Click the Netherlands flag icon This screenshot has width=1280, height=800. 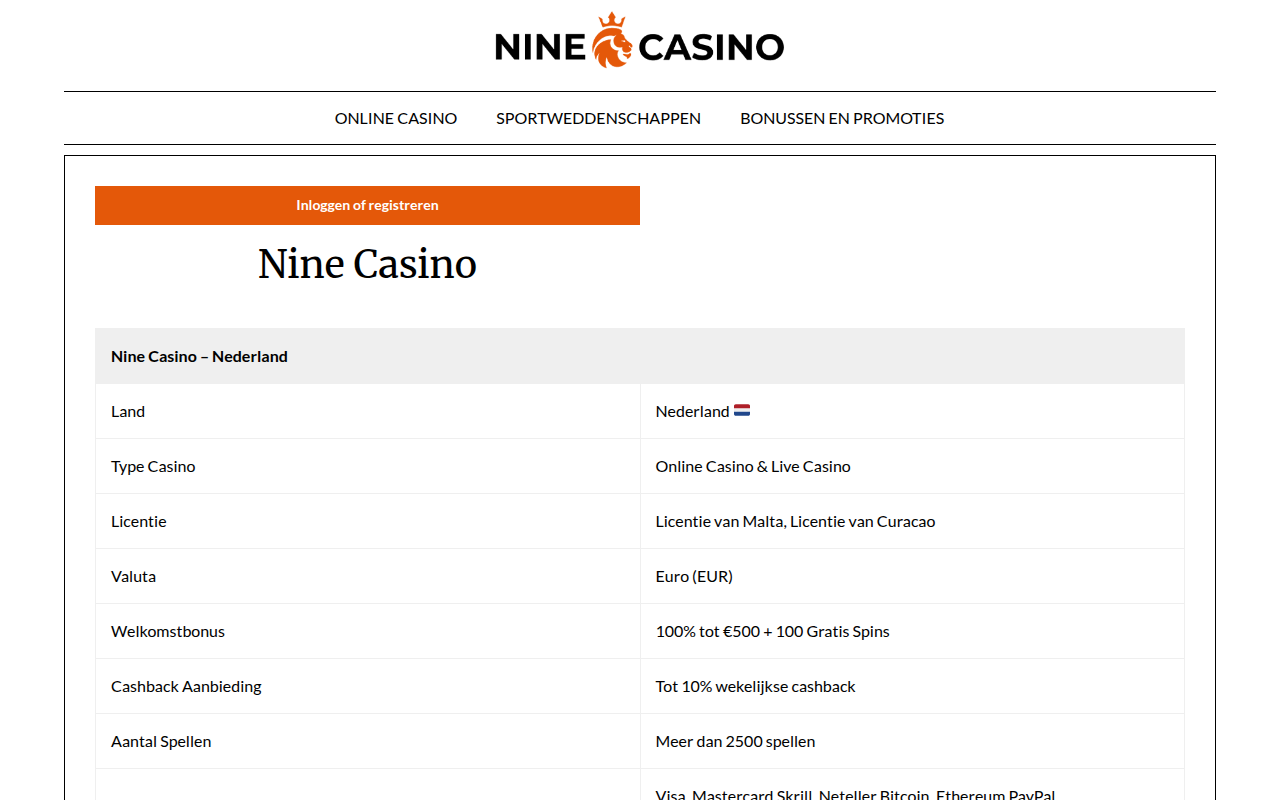(x=742, y=410)
